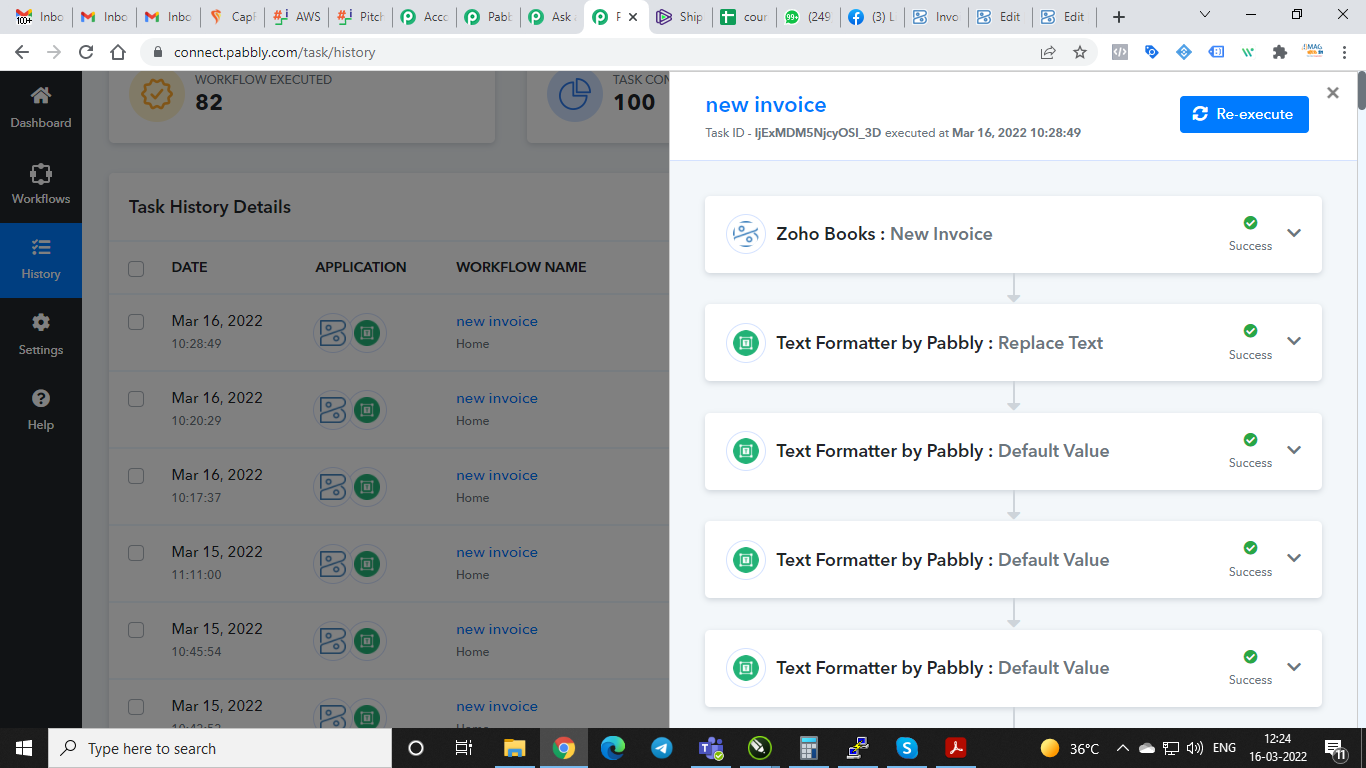Switch to the Ask tab
Screen dimensions: 1366x768
(552, 17)
